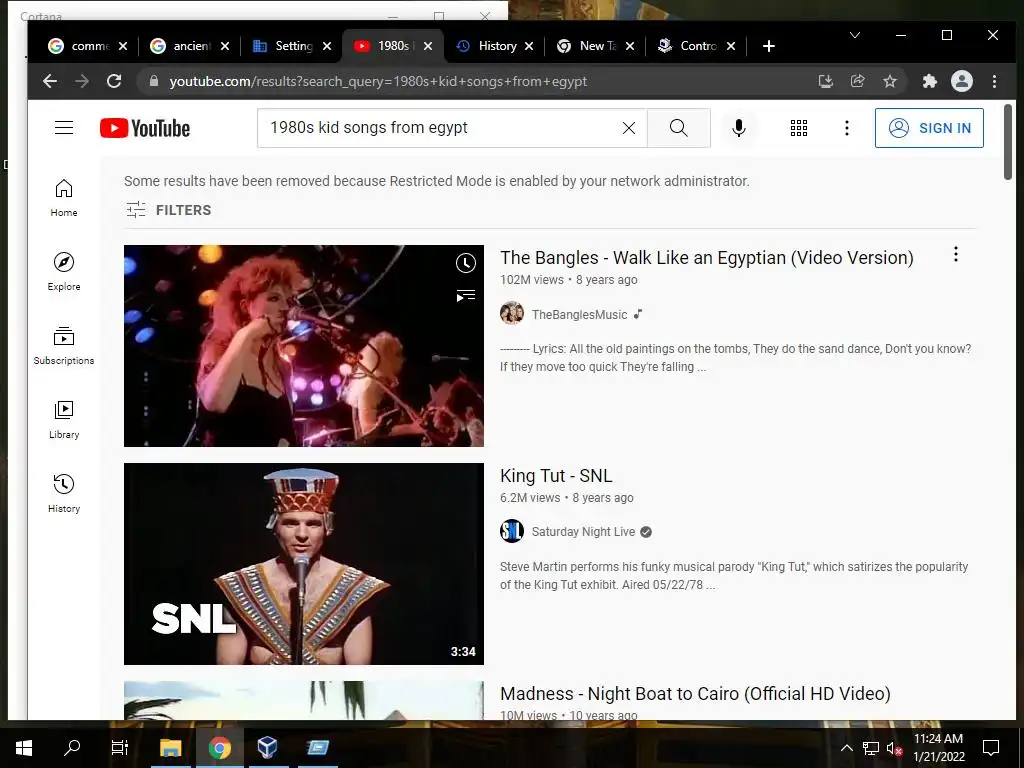Open the Extensions puzzle icon
Viewport: 1024px width, 768px height.
(x=929, y=81)
